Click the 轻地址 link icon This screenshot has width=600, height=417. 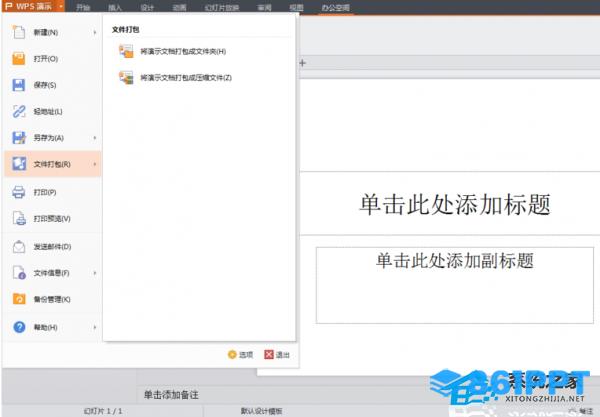19,111
